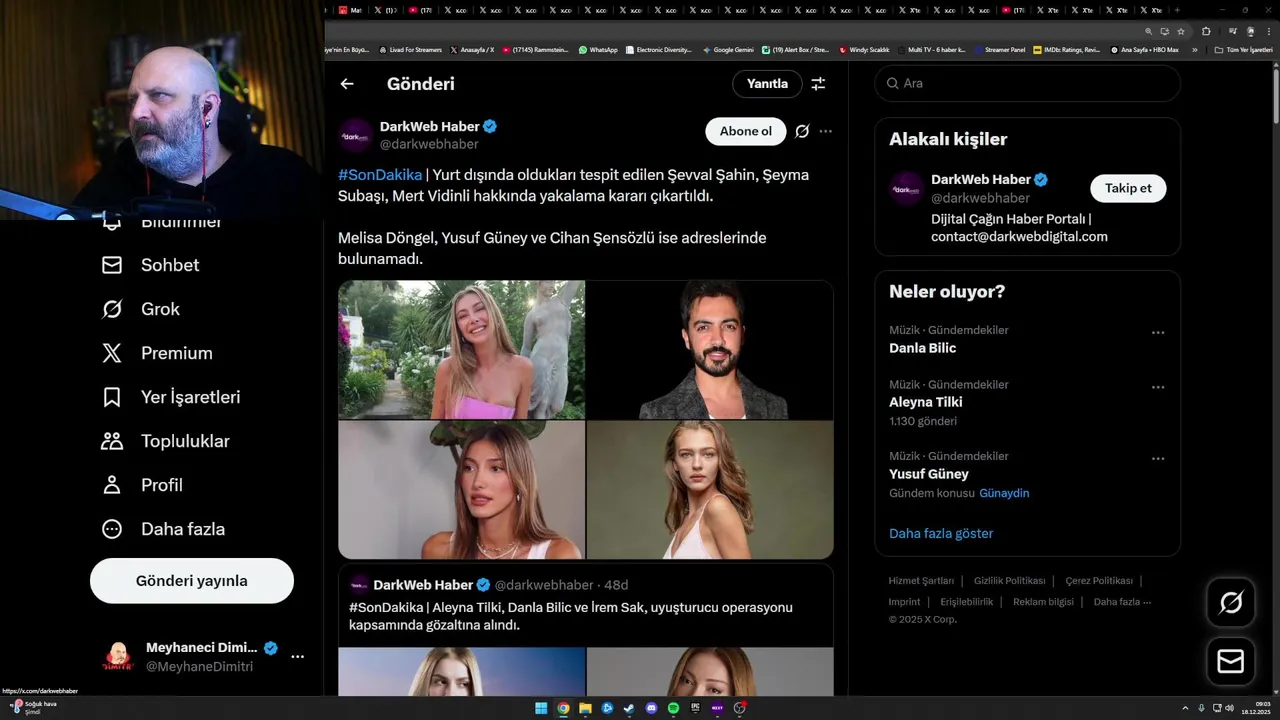Click the Abone ol button

point(746,131)
